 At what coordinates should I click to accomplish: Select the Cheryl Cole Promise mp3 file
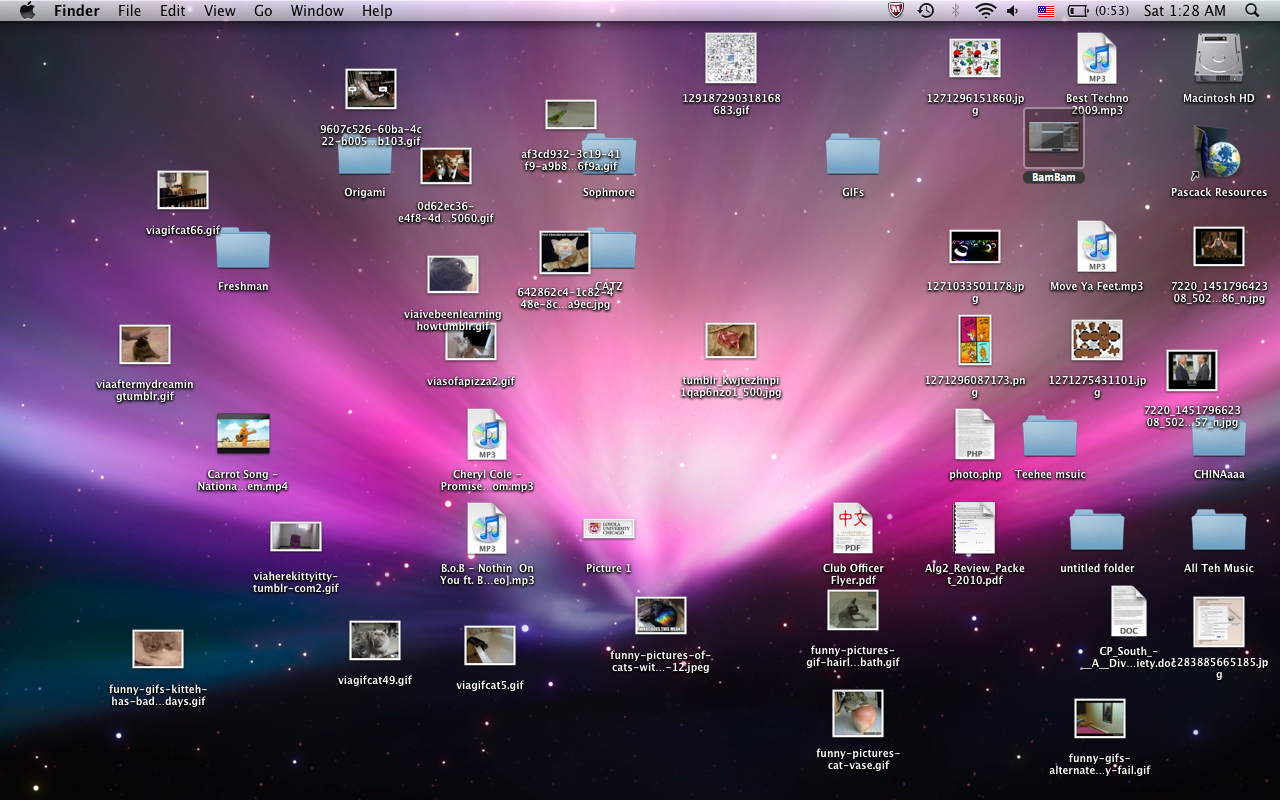[487, 434]
